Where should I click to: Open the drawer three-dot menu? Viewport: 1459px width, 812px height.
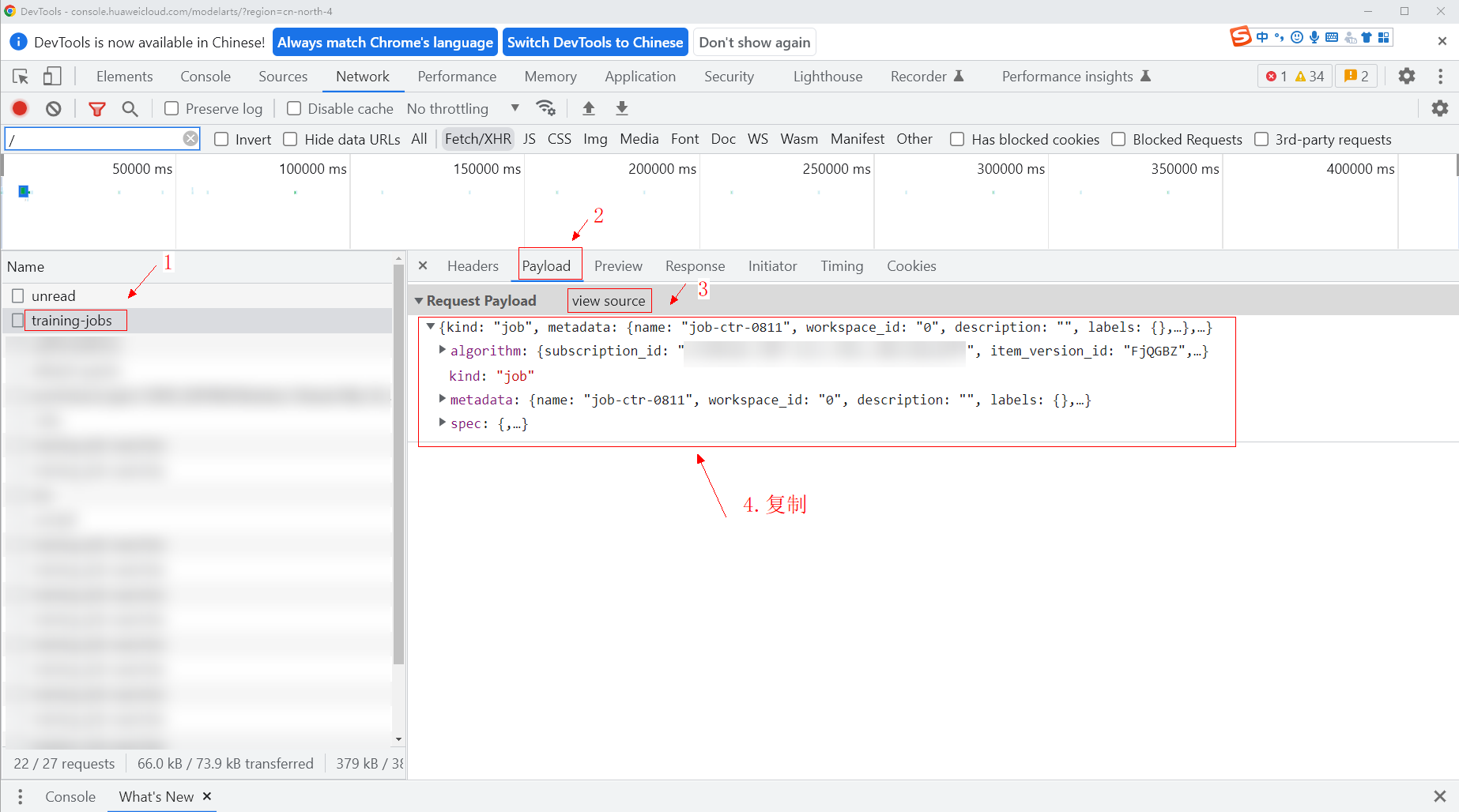(21, 796)
